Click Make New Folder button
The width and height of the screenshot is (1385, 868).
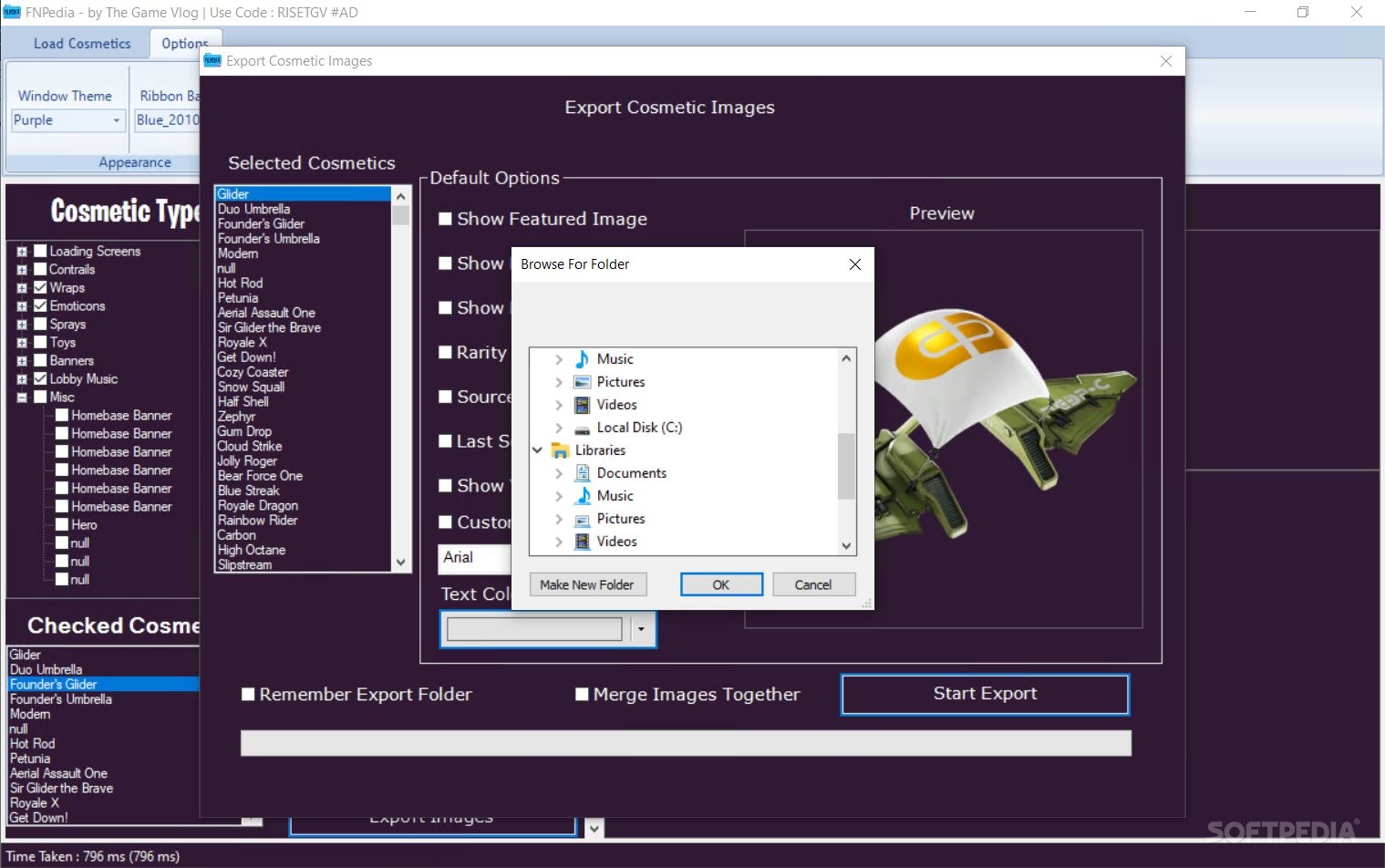coord(587,584)
